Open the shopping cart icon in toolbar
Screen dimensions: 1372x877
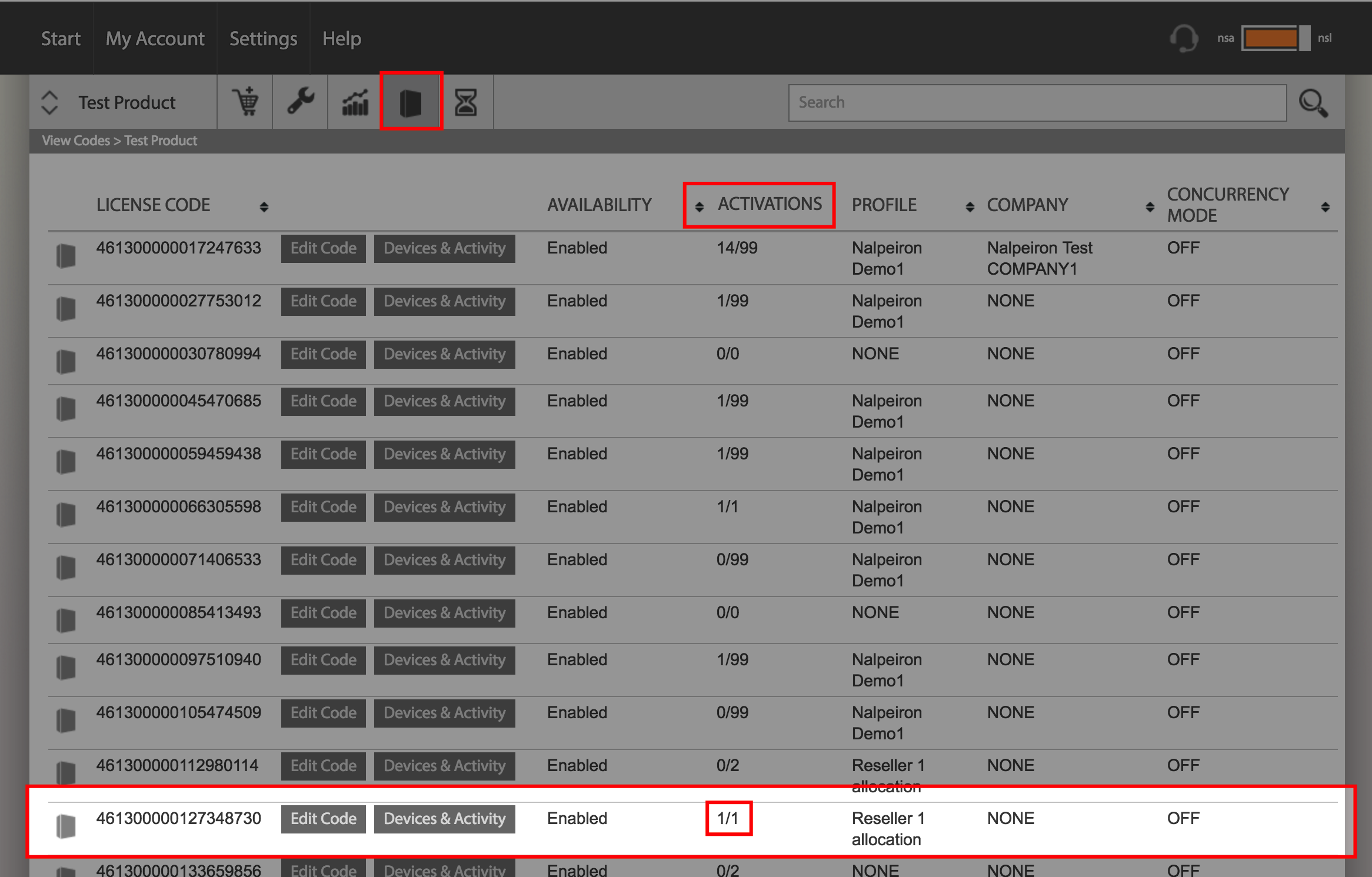tap(245, 102)
